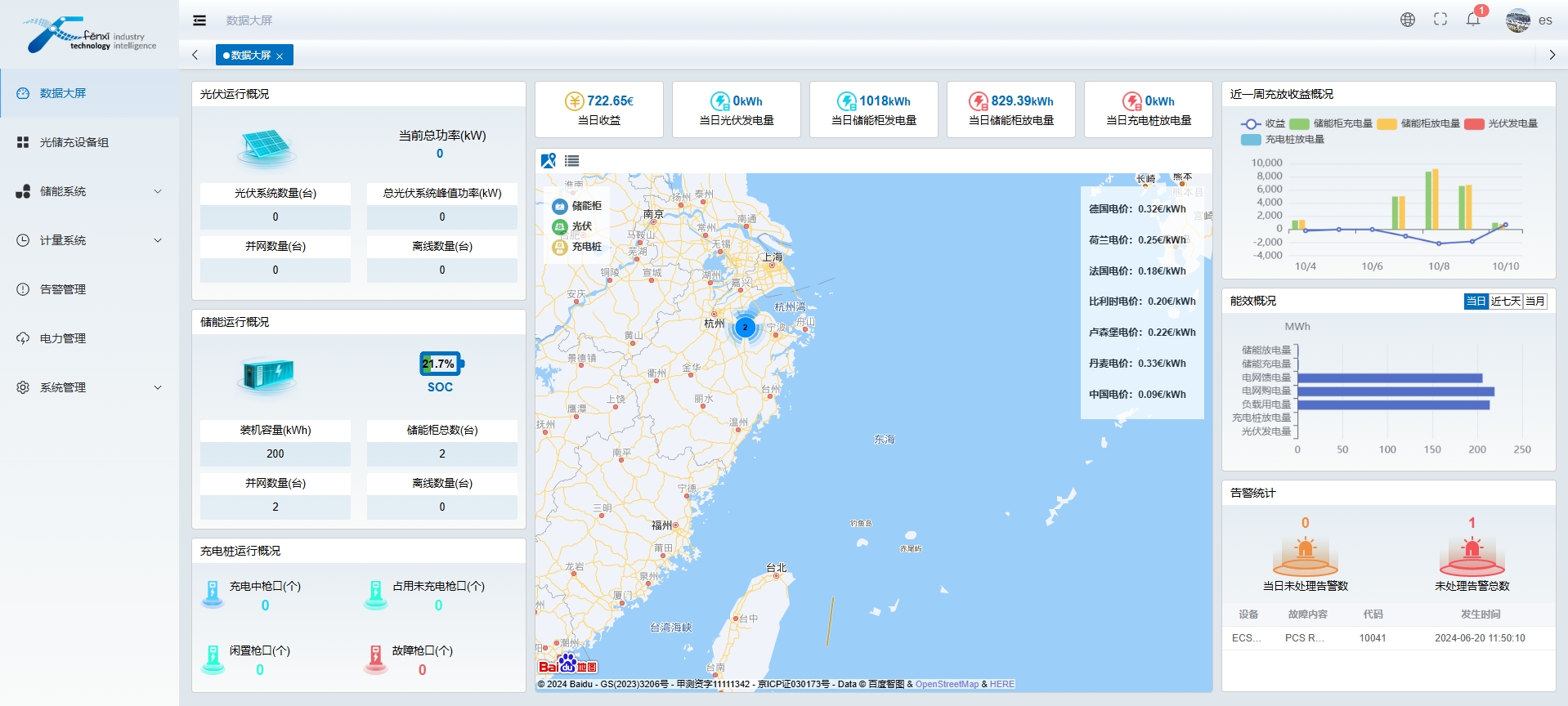Viewport: 1568px width, 706px height.
Task: Toggle fullscreen mode icon
Action: click(x=1440, y=20)
